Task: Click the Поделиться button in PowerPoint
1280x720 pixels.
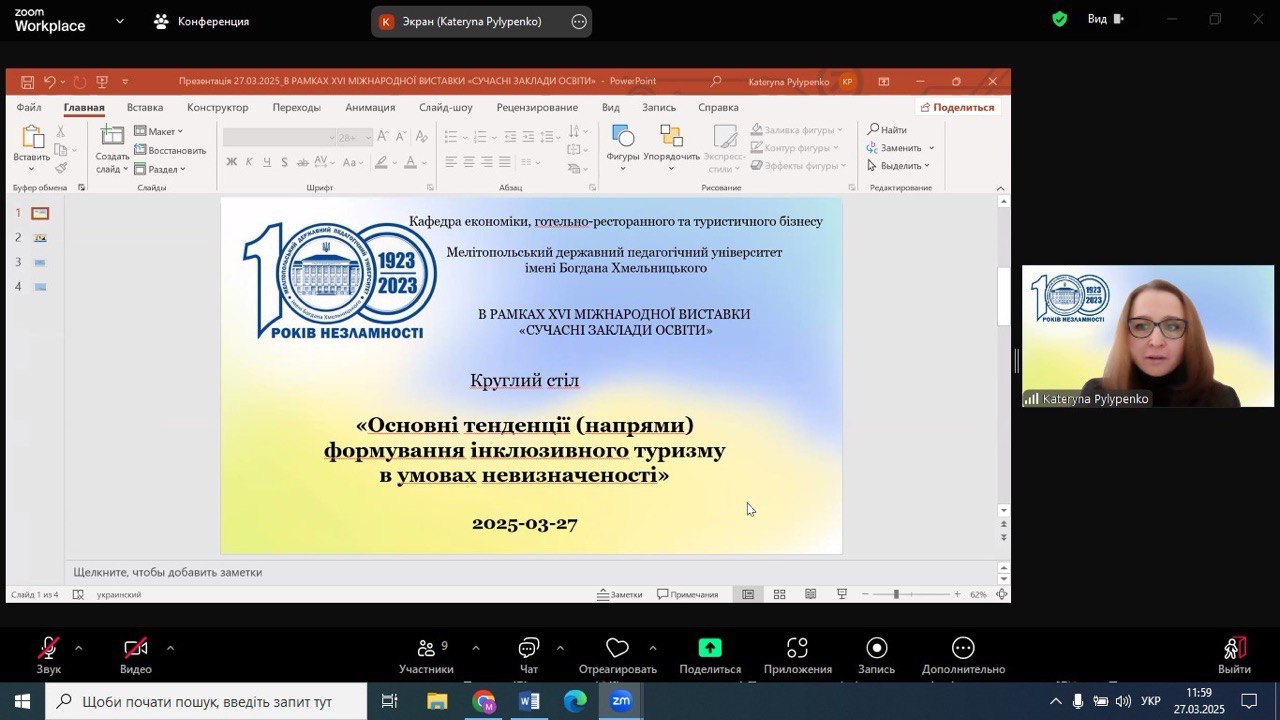Action: coord(957,107)
